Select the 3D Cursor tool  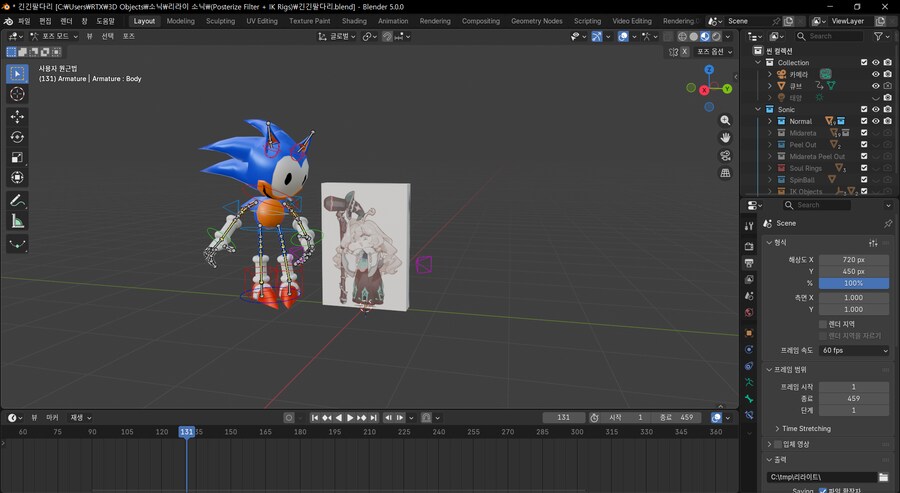point(18,93)
